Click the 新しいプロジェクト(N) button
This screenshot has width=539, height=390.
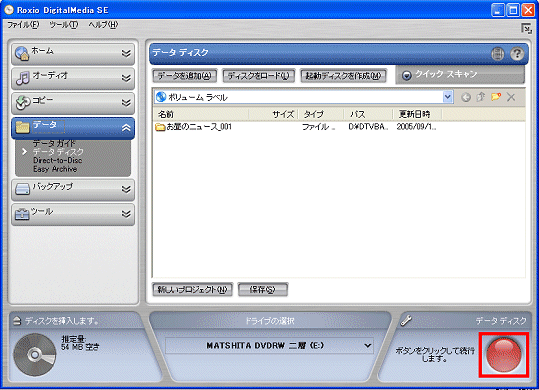pos(192,290)
